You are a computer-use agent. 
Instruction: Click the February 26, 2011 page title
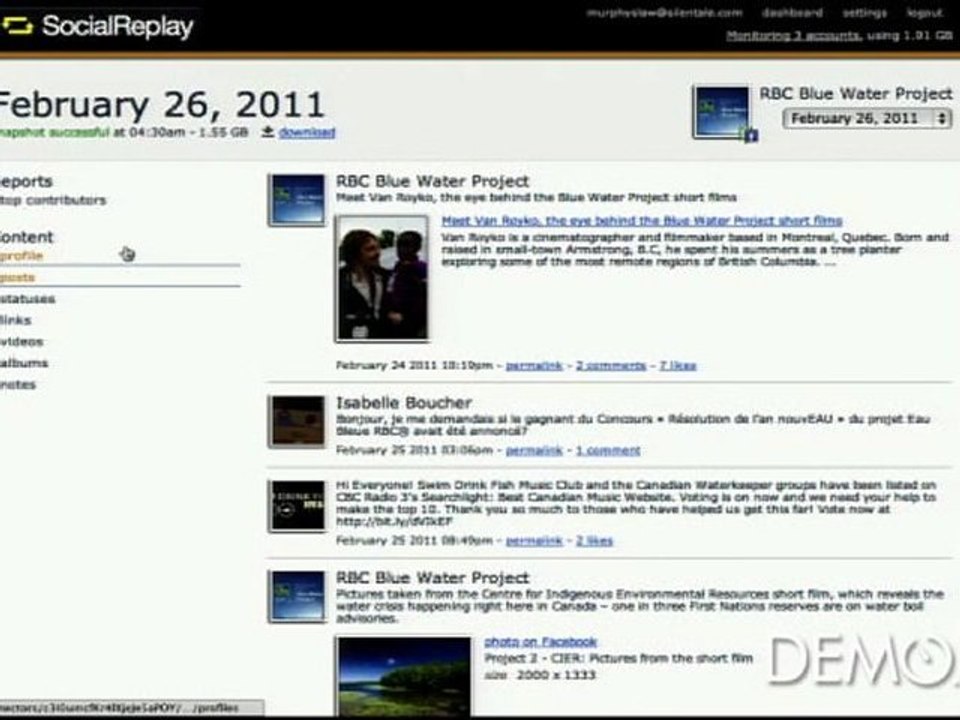(160, 105)
